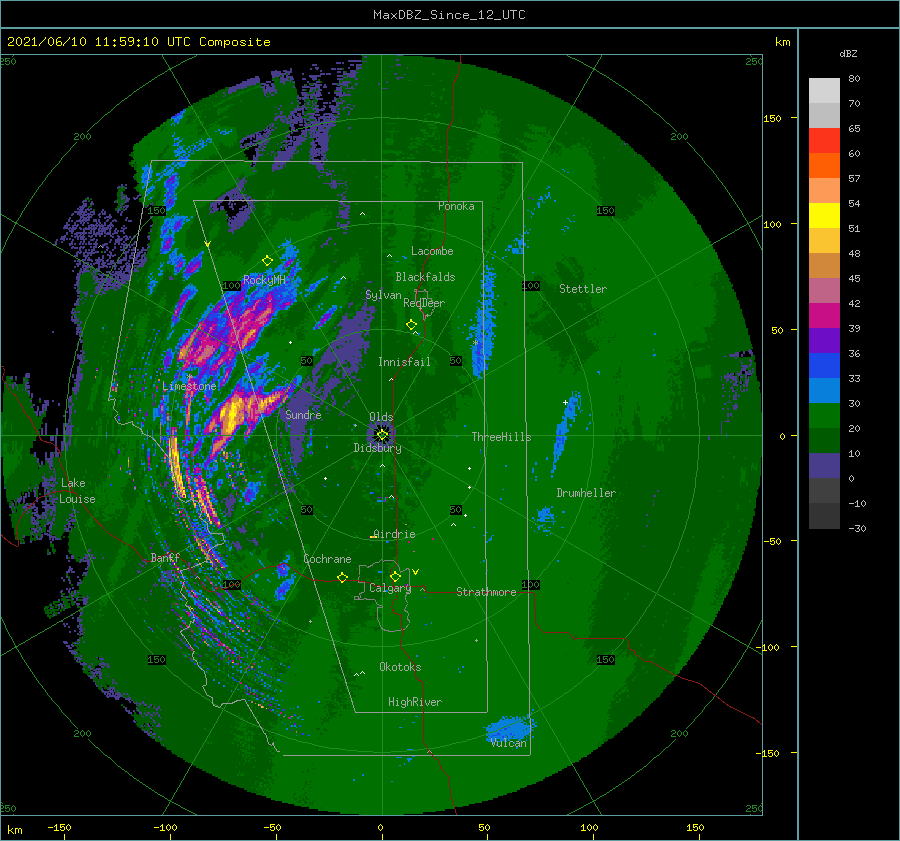Click the Innisfail town label
Viewport: 900px width, 841px height.
tap(404, 362)
